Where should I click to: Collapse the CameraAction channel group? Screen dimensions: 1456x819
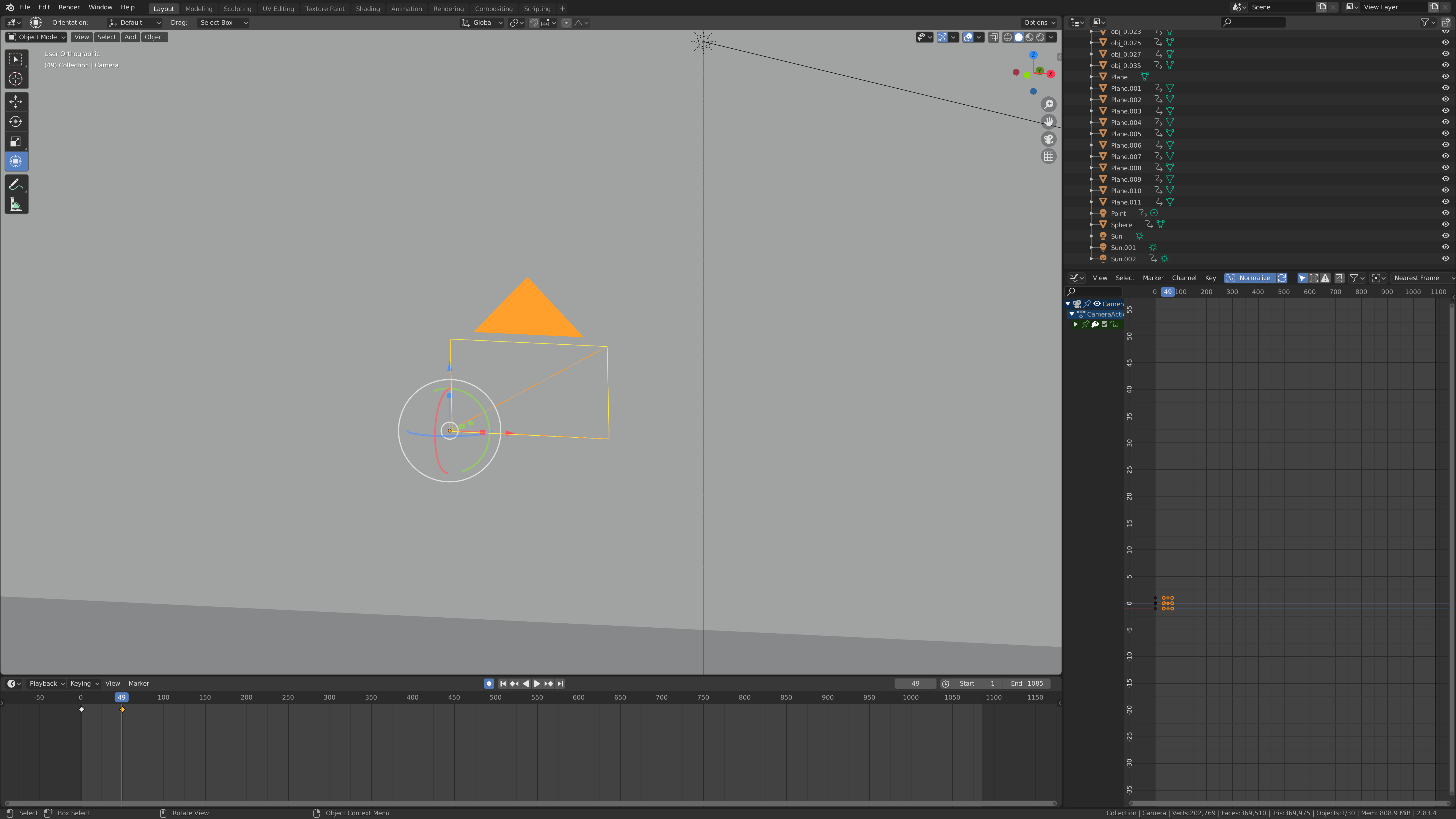(1072, 314)
